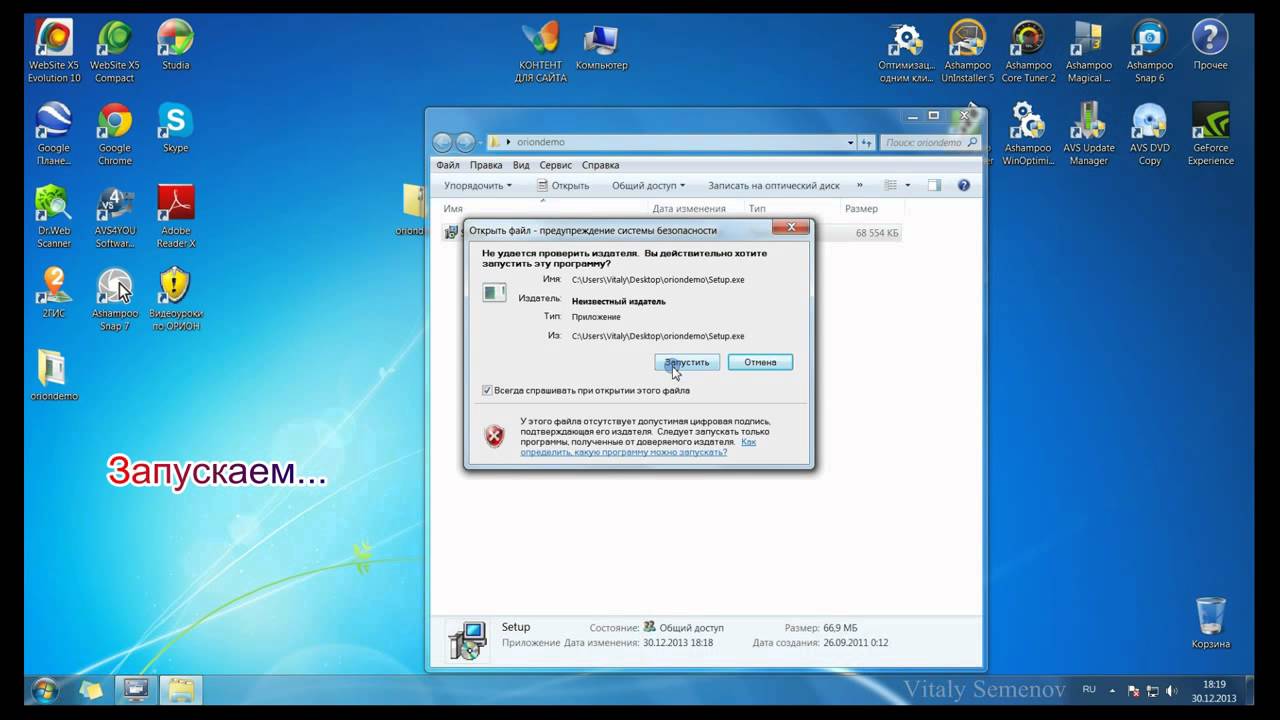Open the Ashampoo Magical desktop icon
This screenshot has height=720, width=1280.
[1088, 51]
